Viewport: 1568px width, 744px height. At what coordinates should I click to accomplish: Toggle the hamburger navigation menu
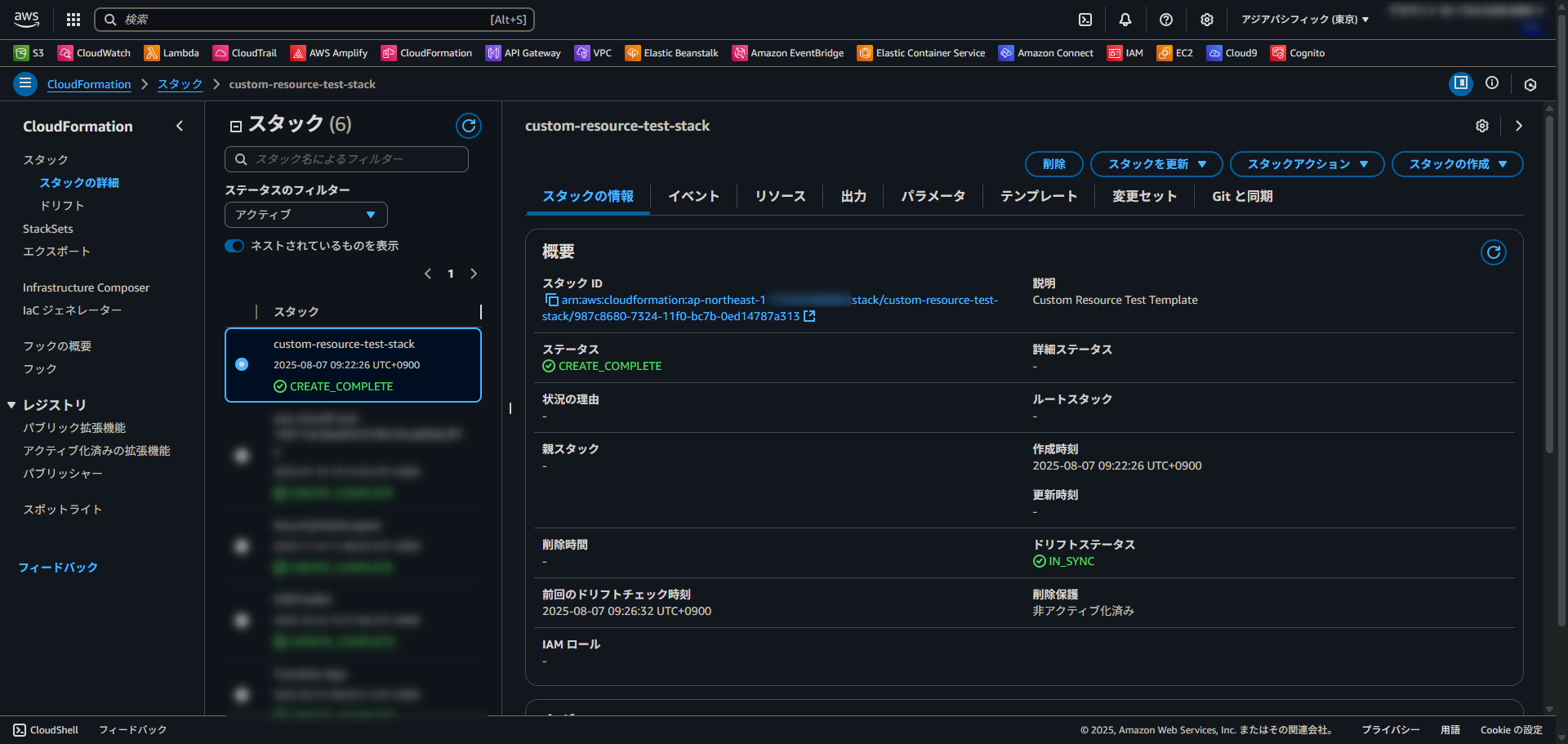click(25, 83)
